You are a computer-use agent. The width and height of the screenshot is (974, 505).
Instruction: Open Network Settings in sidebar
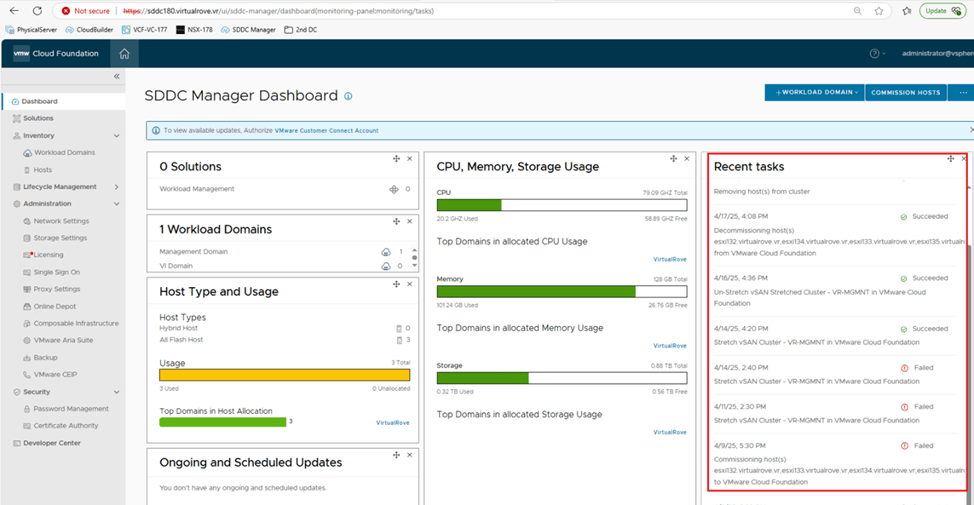pyautogui.click(x=61, y=221)
